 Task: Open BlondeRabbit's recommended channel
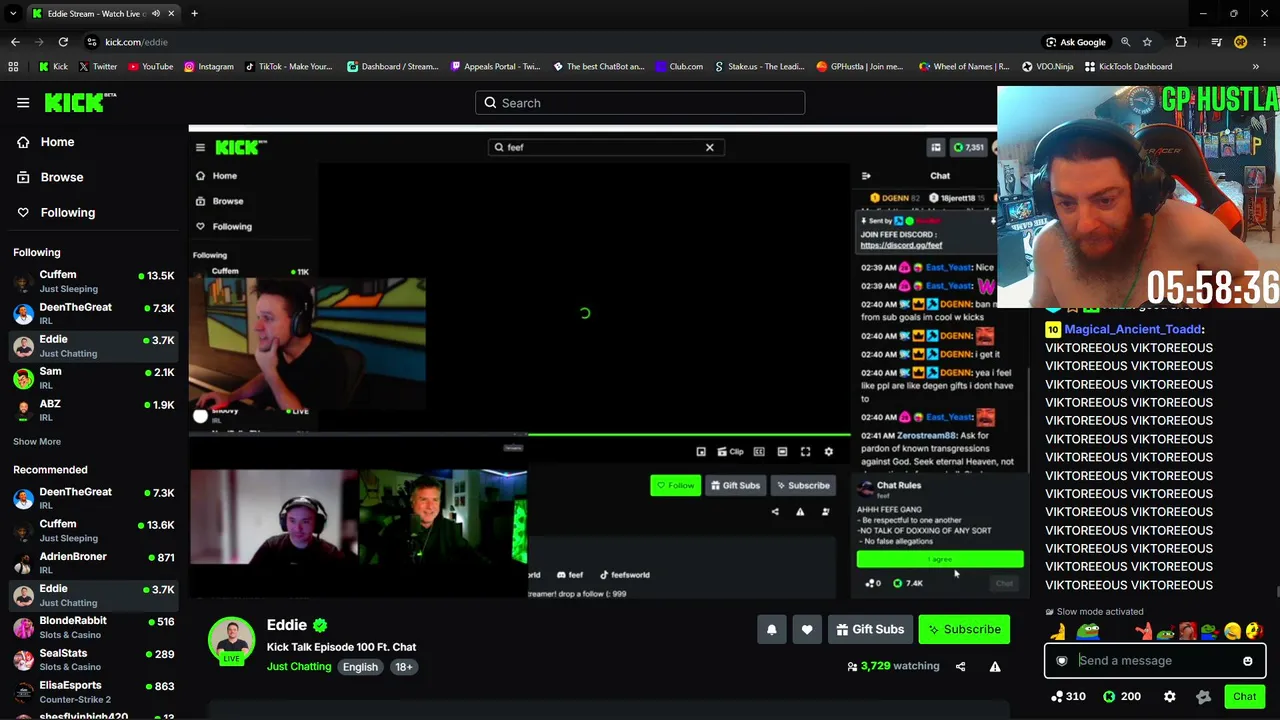(x=94, y=627)
